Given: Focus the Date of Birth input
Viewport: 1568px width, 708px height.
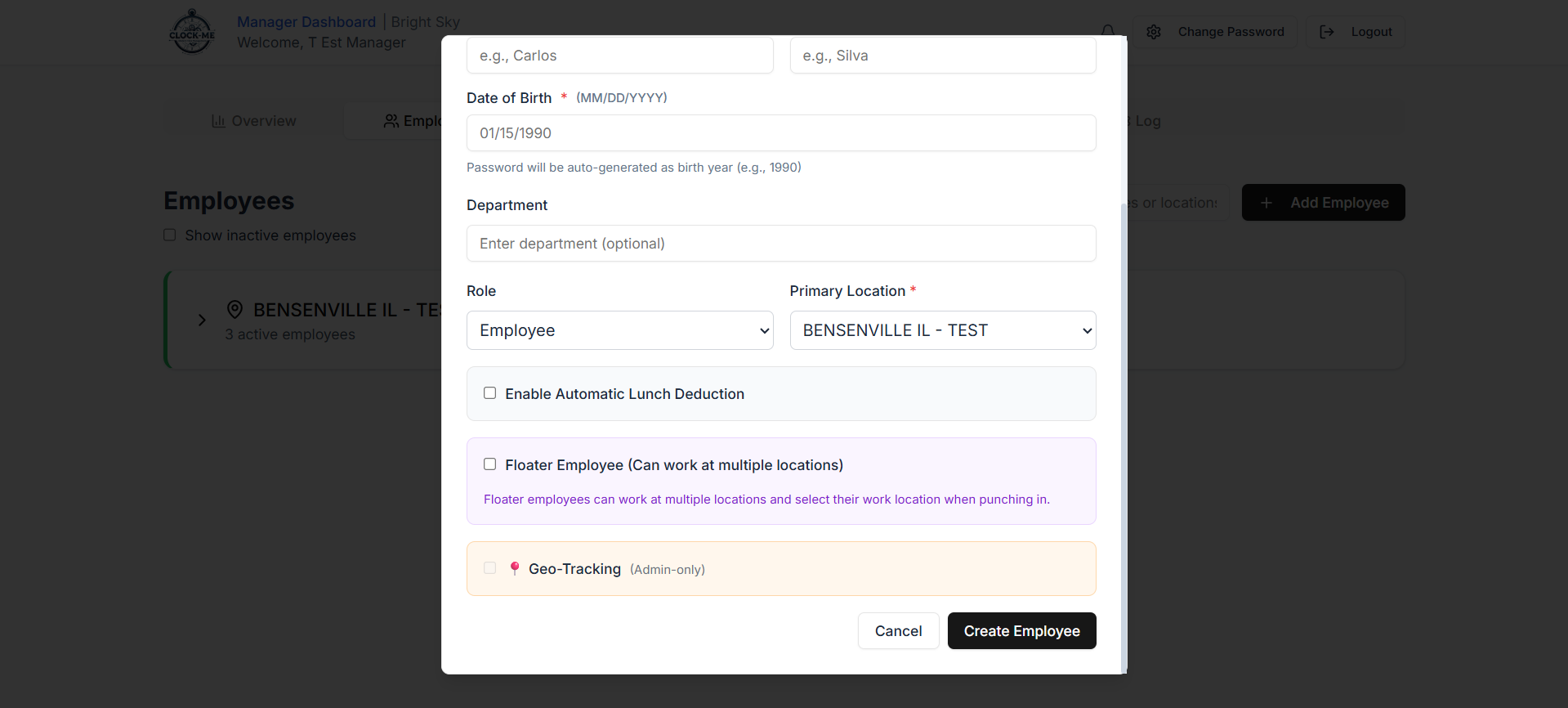Looking at the screenshot, I should [x=781, y=133].
